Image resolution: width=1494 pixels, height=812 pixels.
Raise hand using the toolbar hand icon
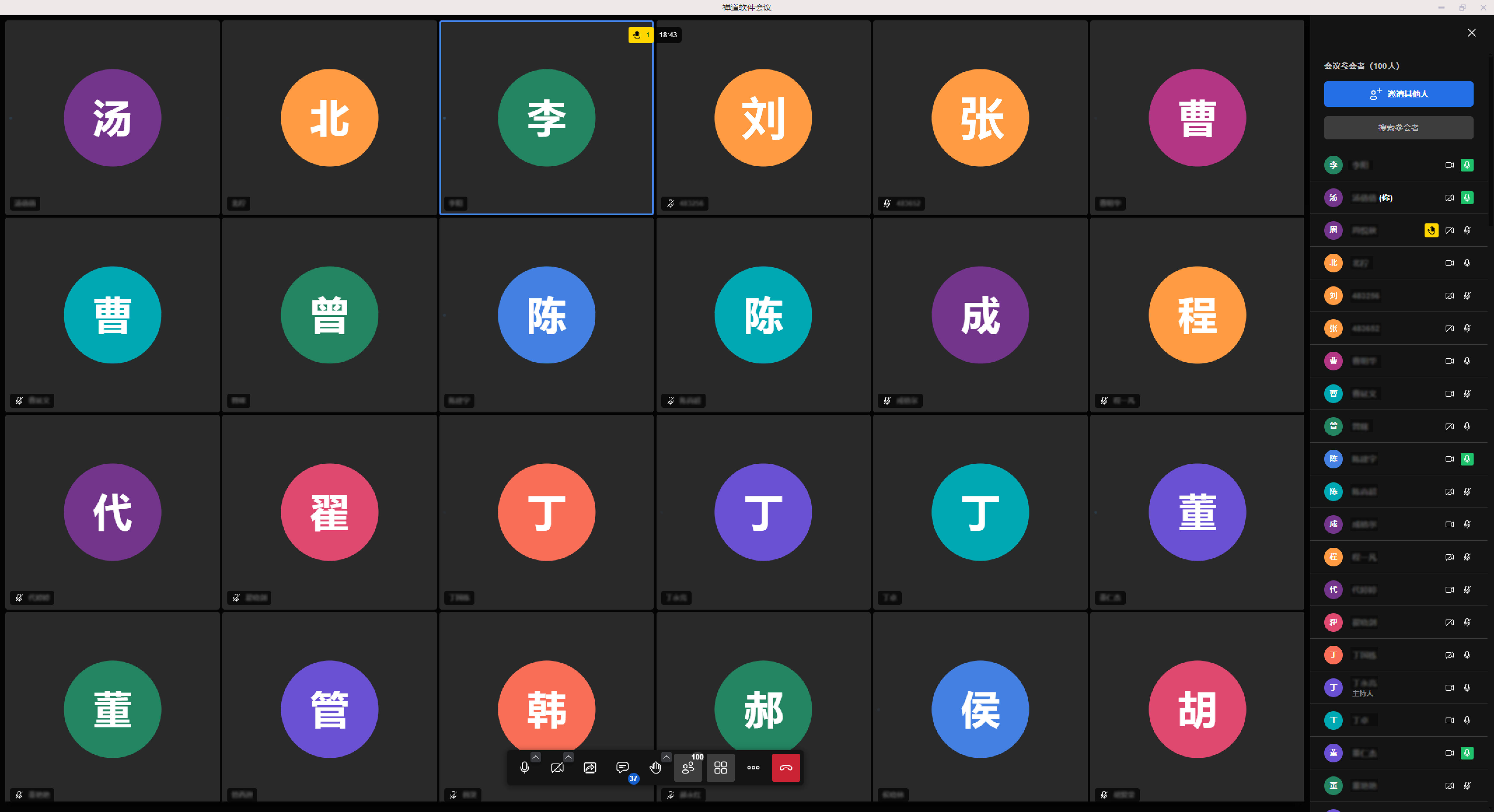tap(655, 767)
